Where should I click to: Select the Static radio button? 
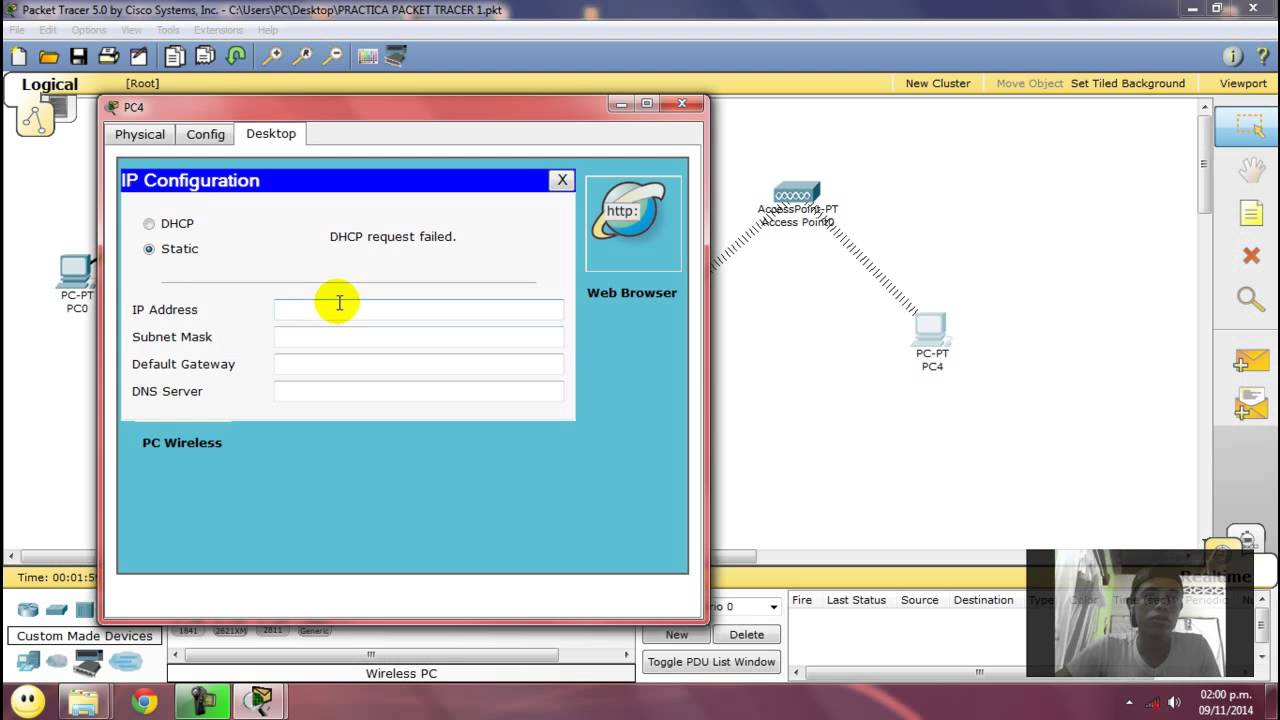click(149, 249)
